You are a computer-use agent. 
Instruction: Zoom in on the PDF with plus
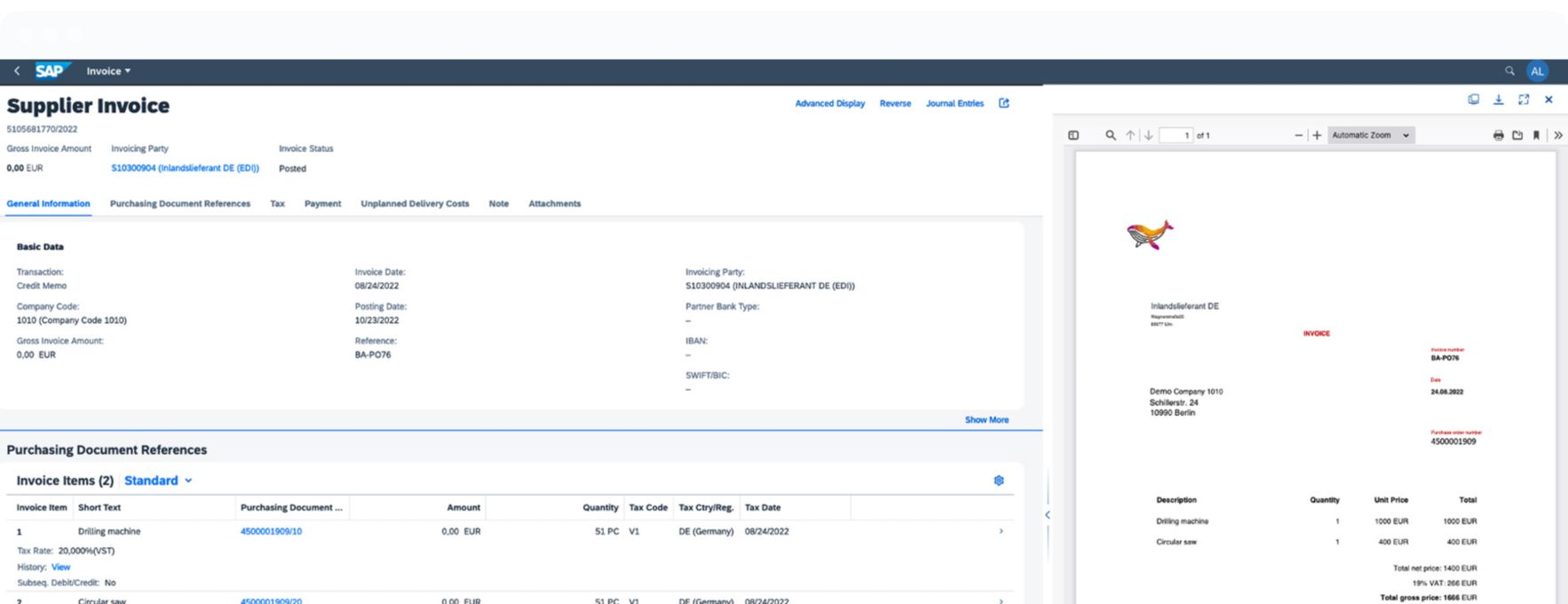pyautogui.click(x=1317, y=135)
